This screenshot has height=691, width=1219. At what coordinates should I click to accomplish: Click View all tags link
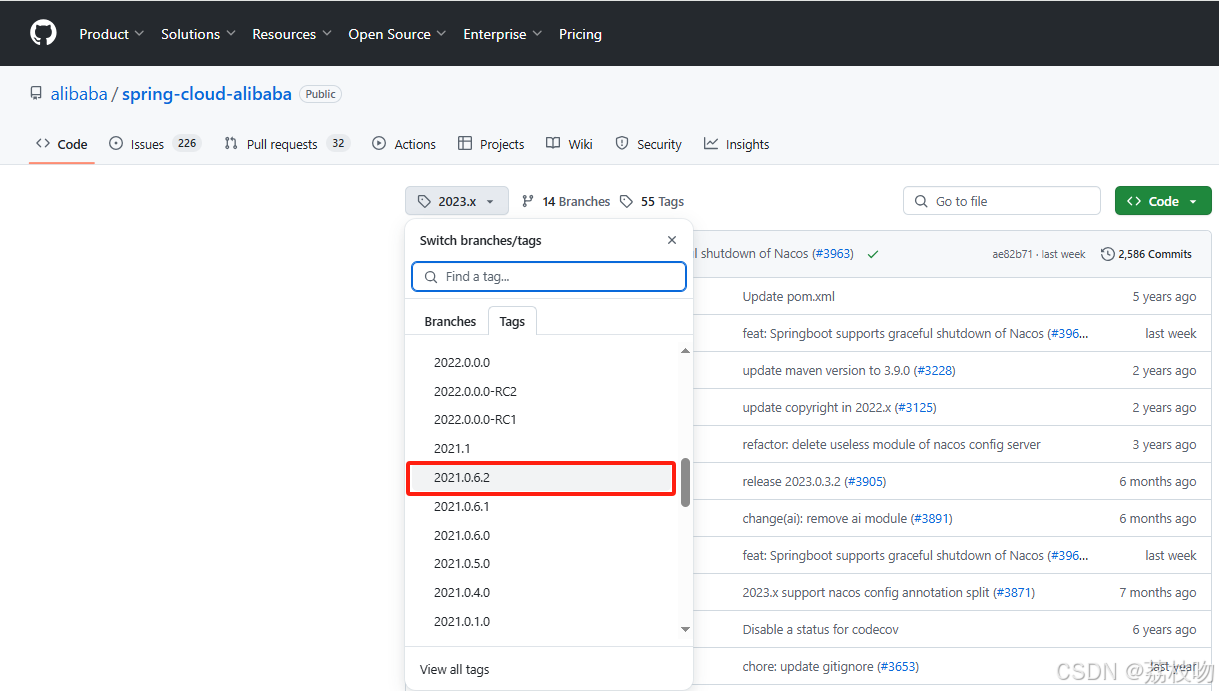coord(454,669)
